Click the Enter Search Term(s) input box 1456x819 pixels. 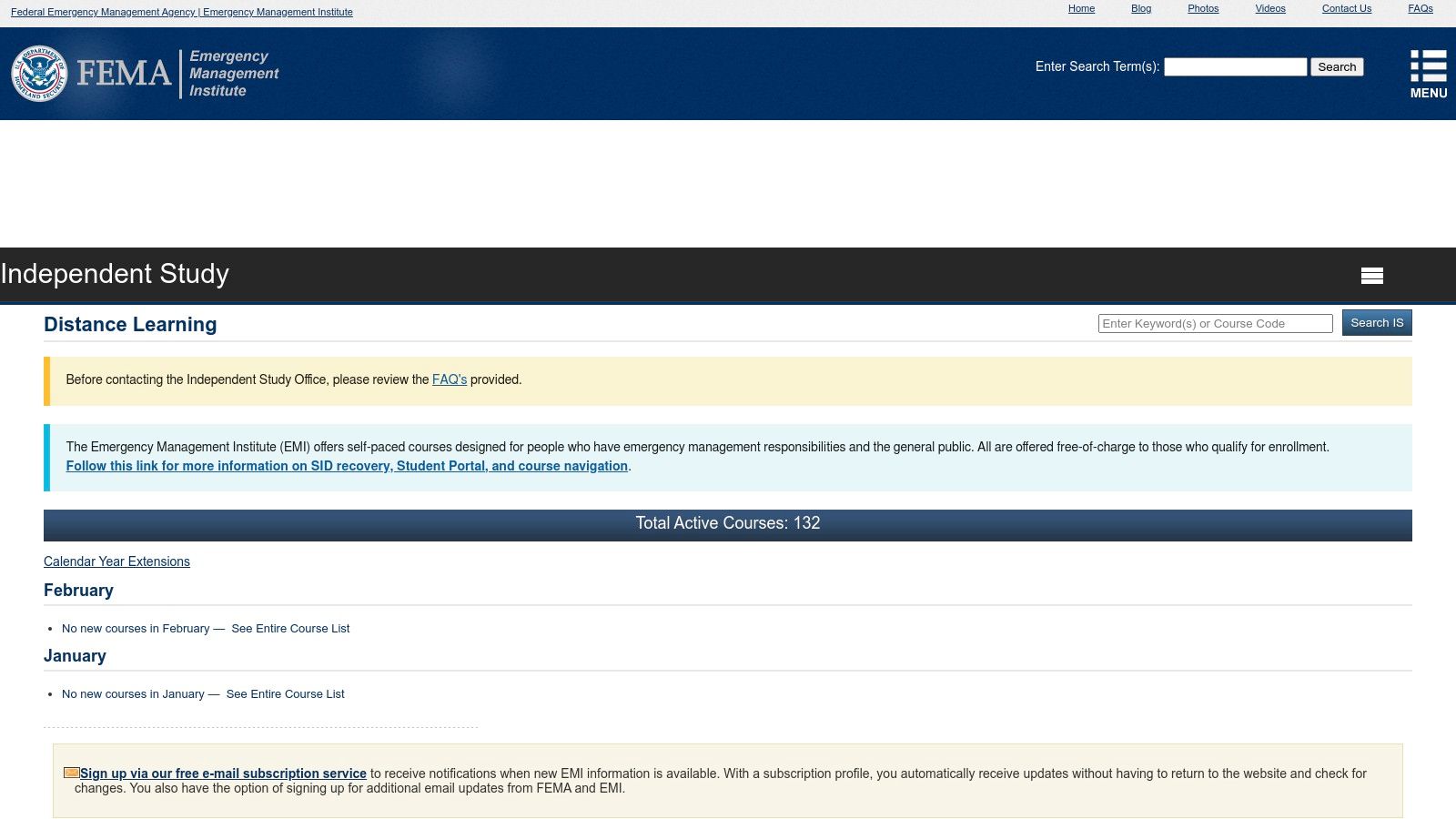tap(1234, 66)
